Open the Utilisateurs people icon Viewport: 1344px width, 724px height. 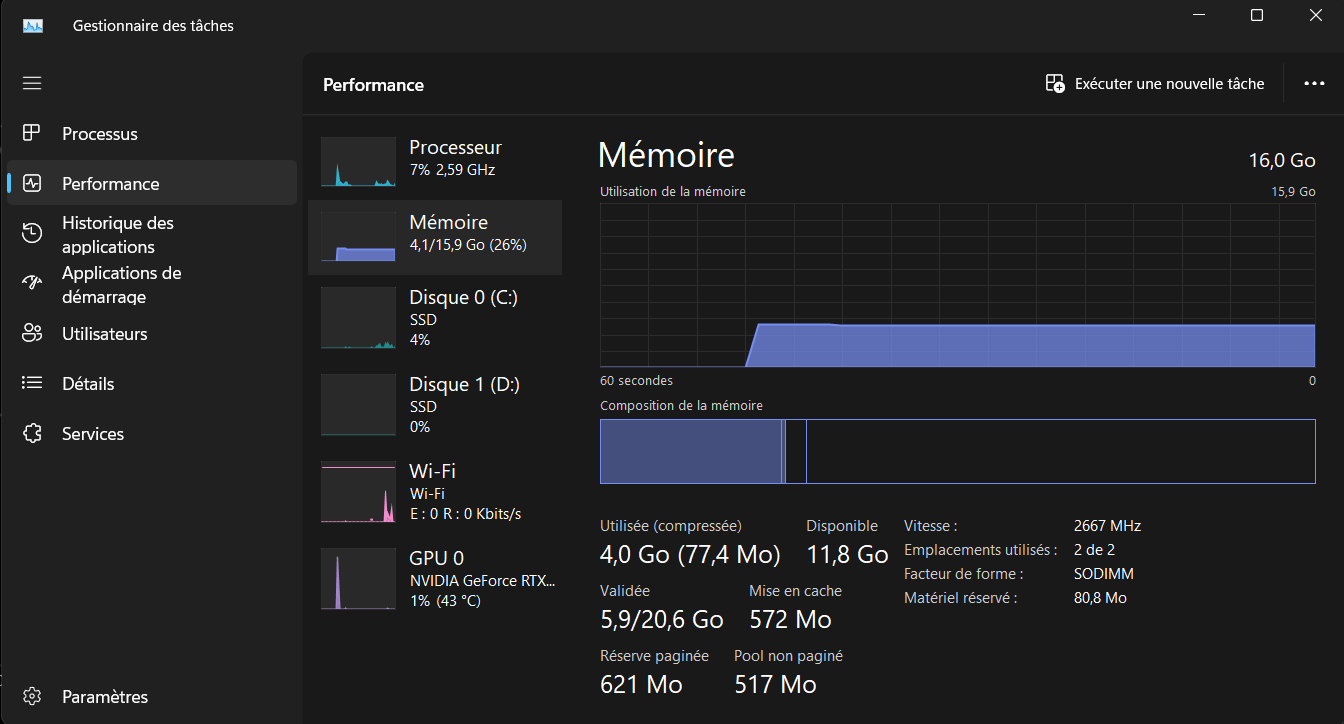click(32, 333)
